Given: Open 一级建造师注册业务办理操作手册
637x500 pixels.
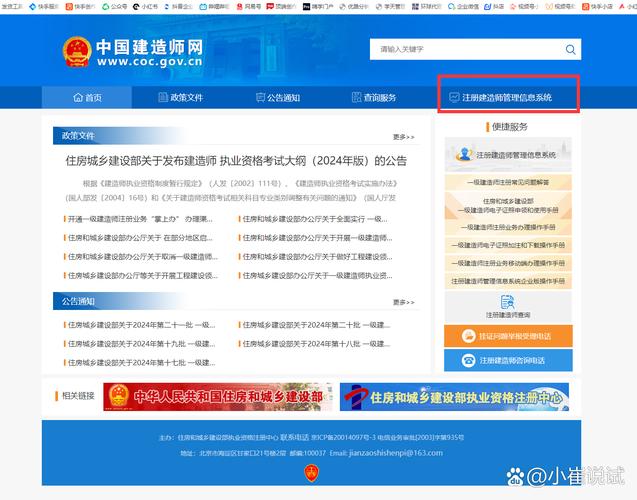Looking at the screenshot, I should tap(508, 227).
